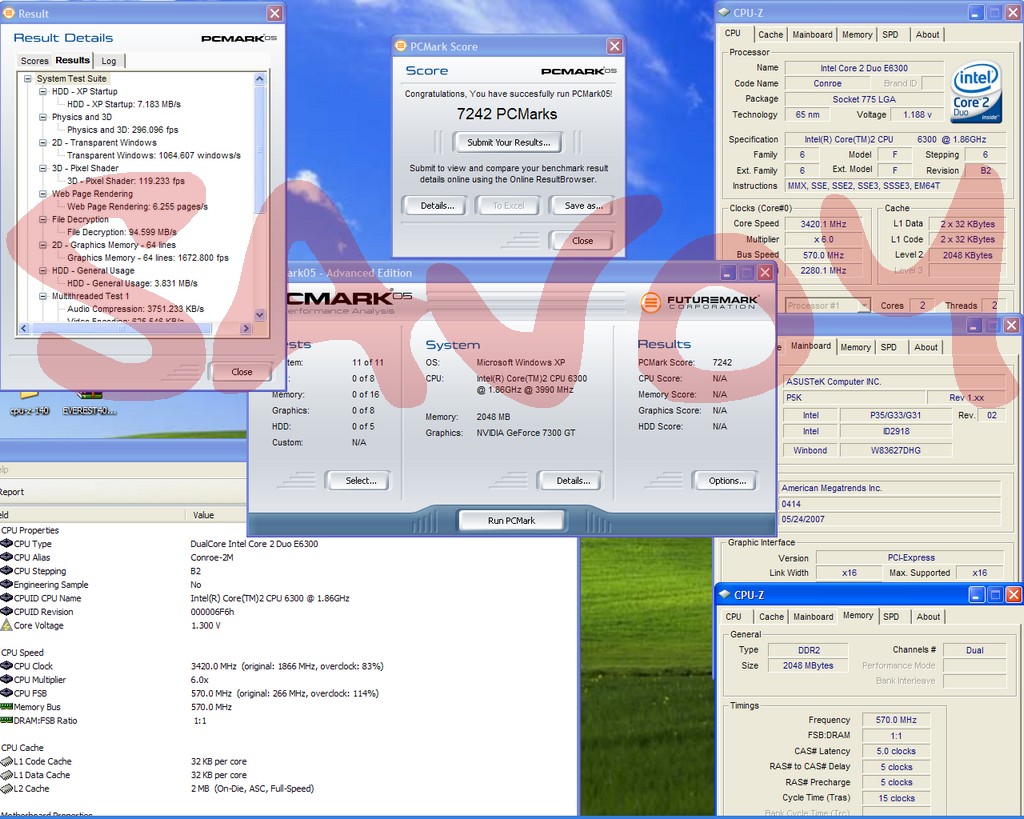Open Cache tab in CPU-Z processor window
Viewport: 1024px width, 819px height.
[771, 35]
